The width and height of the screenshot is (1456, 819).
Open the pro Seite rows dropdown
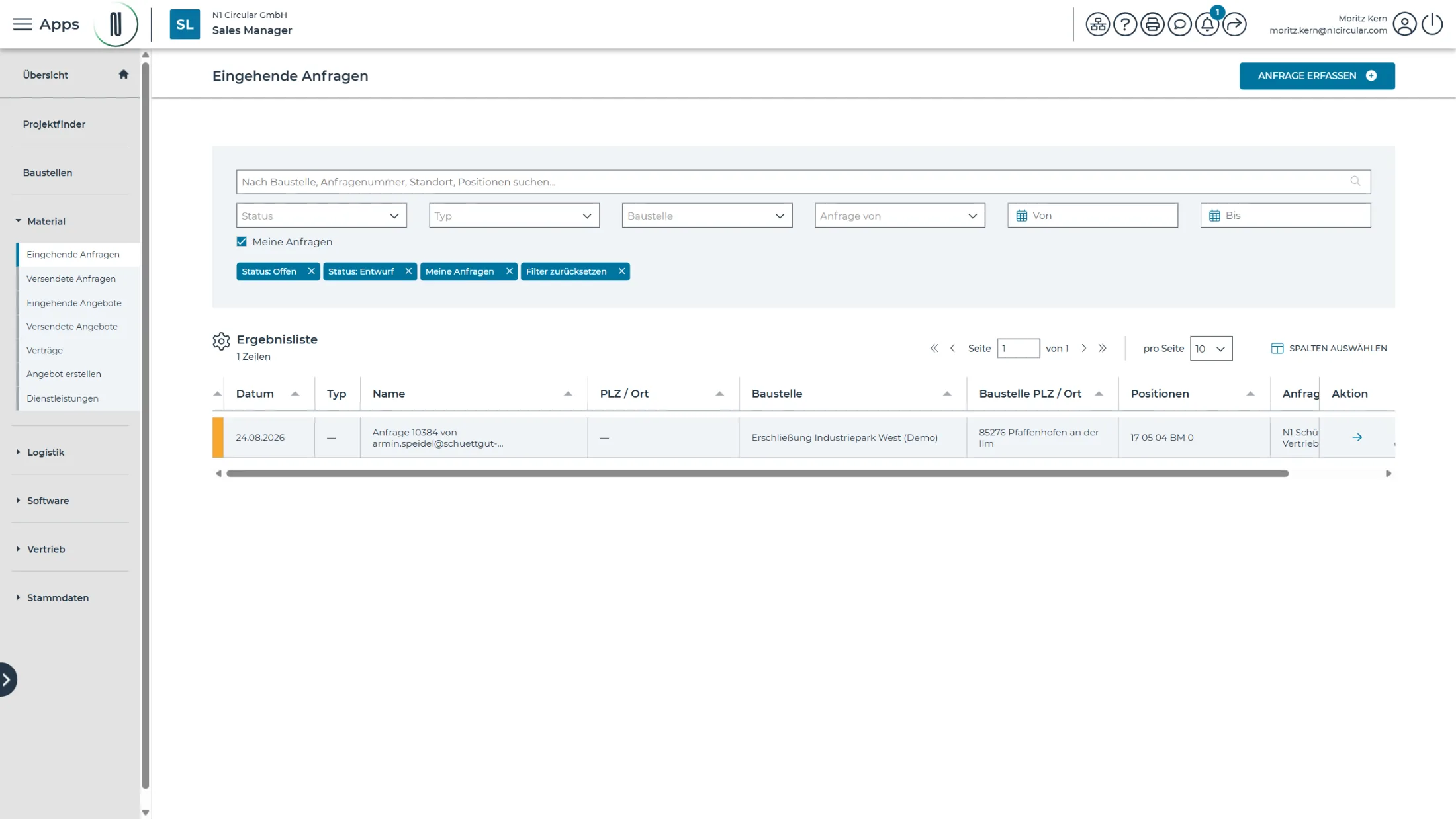(x=1210, y=349)
